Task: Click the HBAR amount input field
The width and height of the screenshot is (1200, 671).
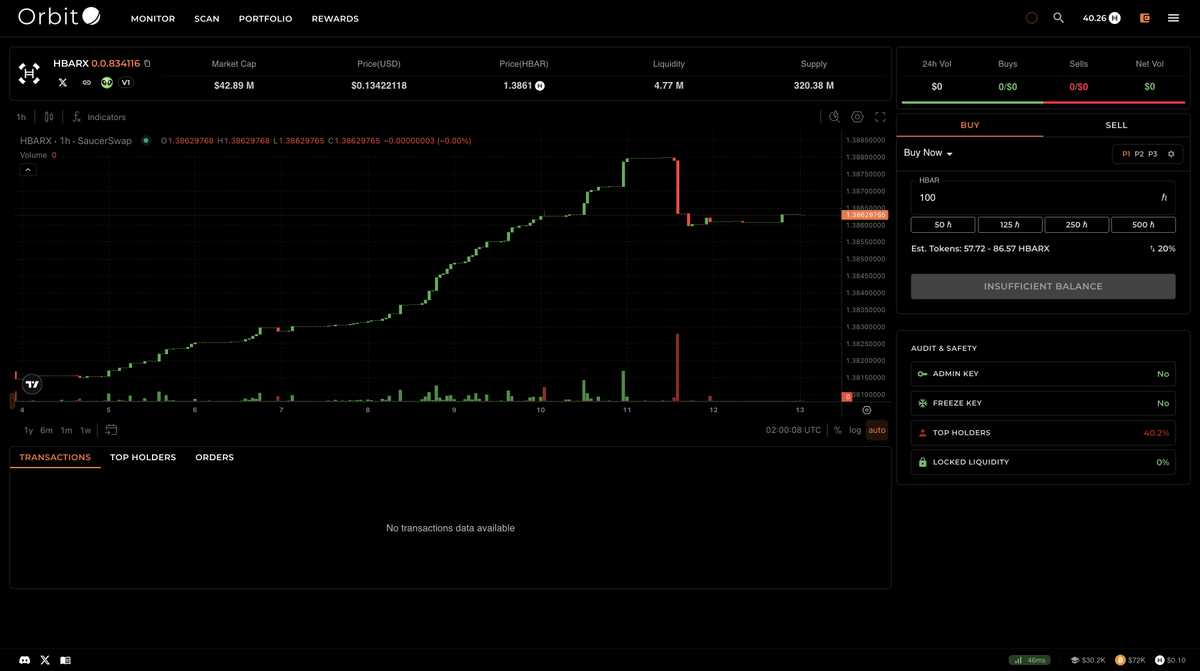Action: point(1043,197)
